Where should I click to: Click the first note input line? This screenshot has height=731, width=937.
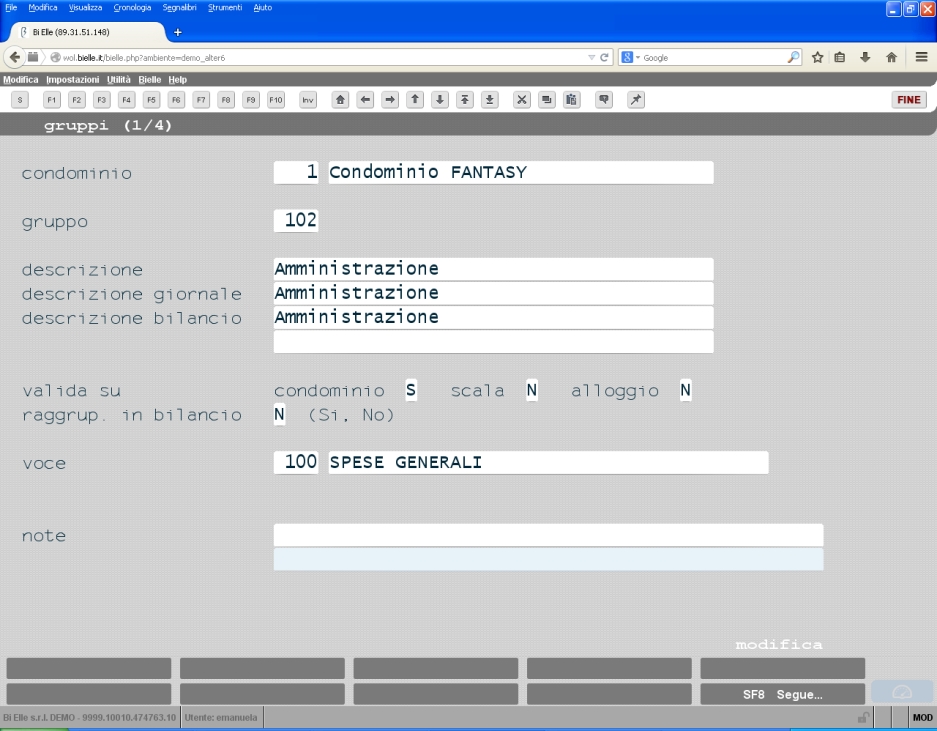pos(549,535)
